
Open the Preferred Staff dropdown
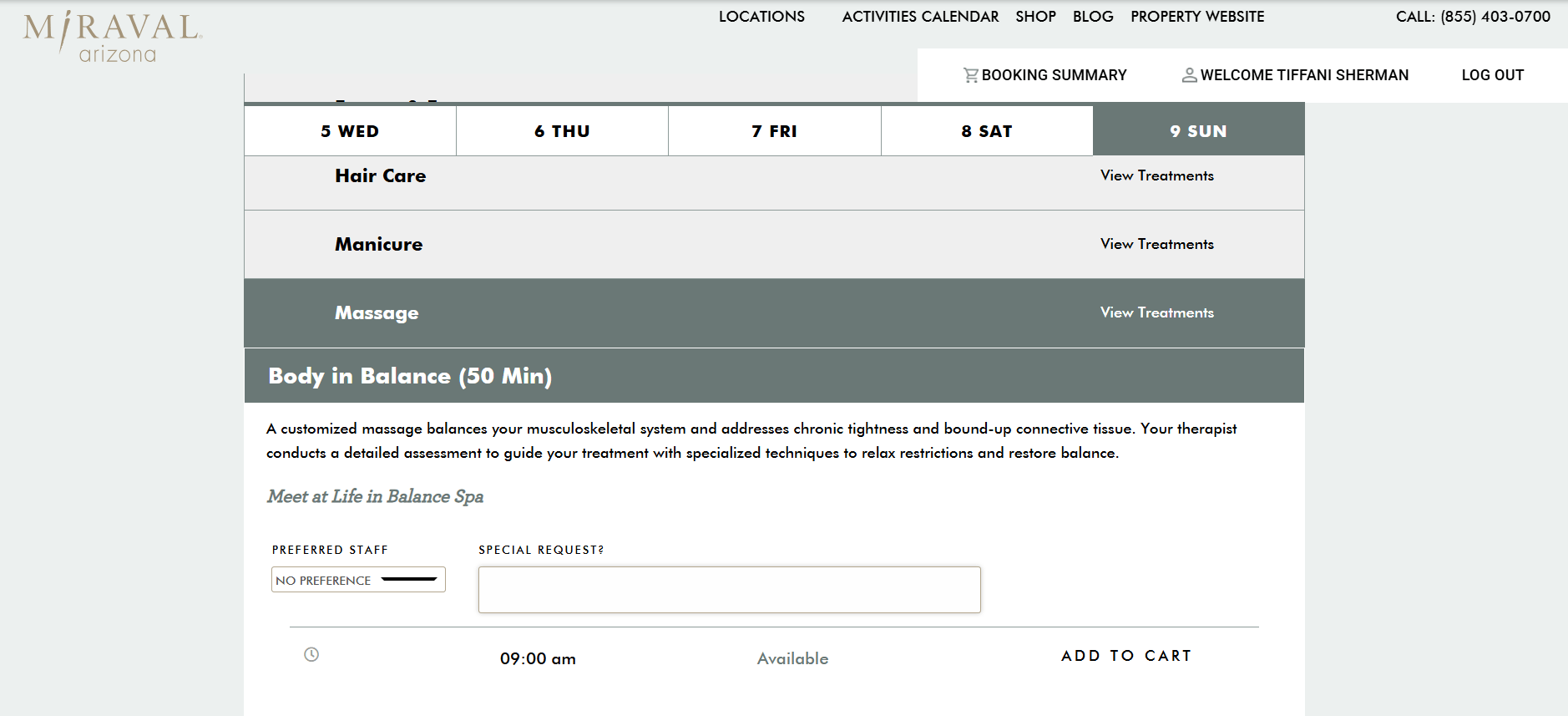click(358, 580)
